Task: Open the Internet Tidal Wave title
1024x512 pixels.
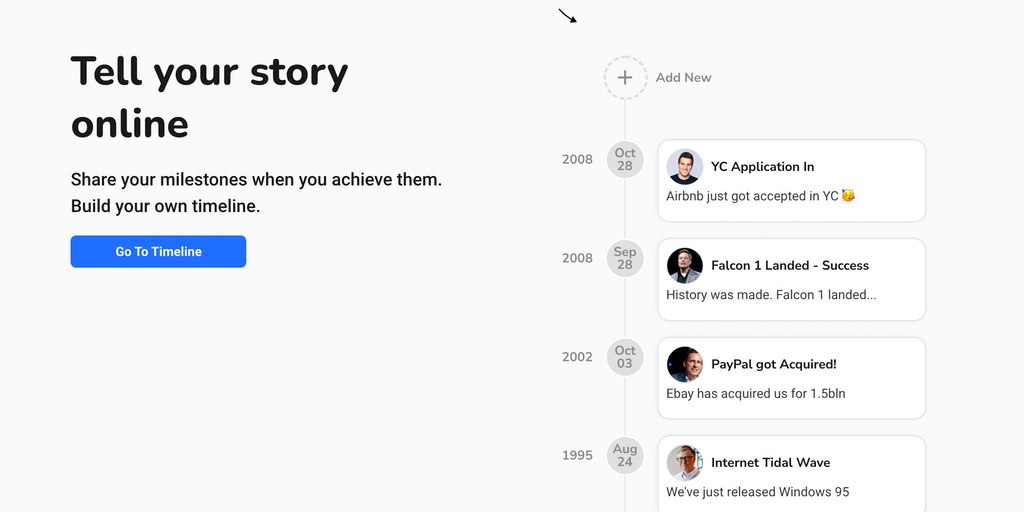Action: point(770,463)
